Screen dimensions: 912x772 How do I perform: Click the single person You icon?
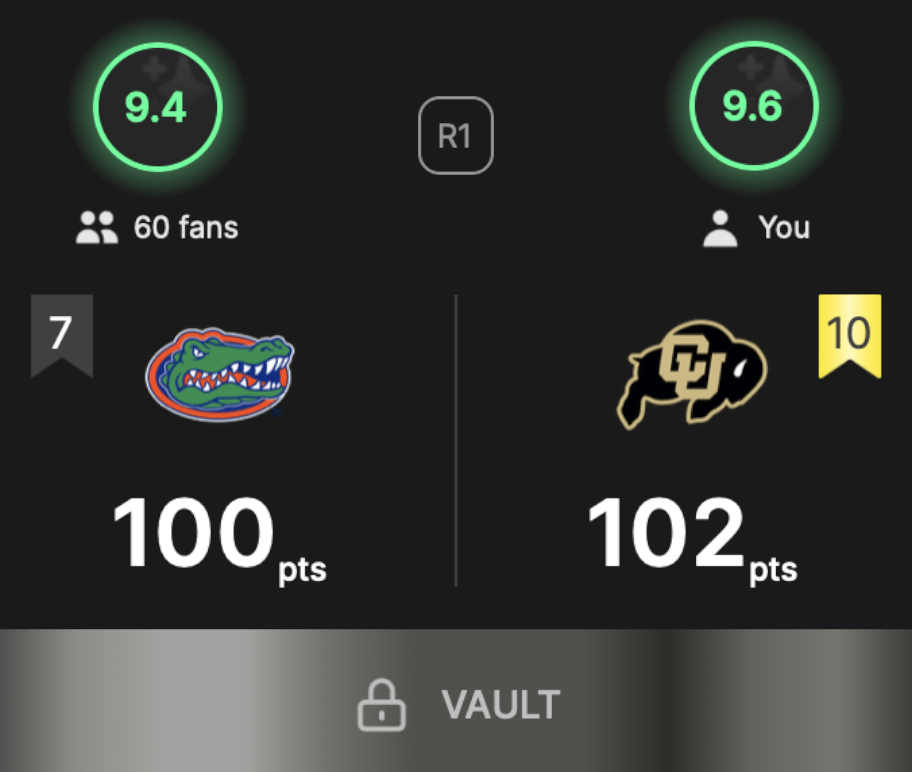click(x=720, y=228)
